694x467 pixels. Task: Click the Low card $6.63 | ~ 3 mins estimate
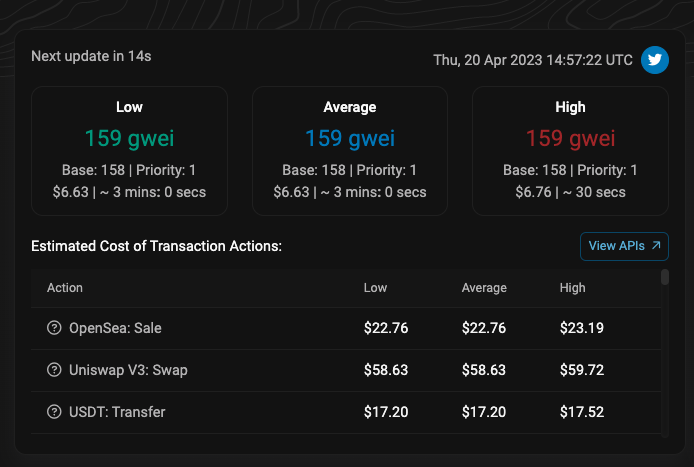pos(129,192)
